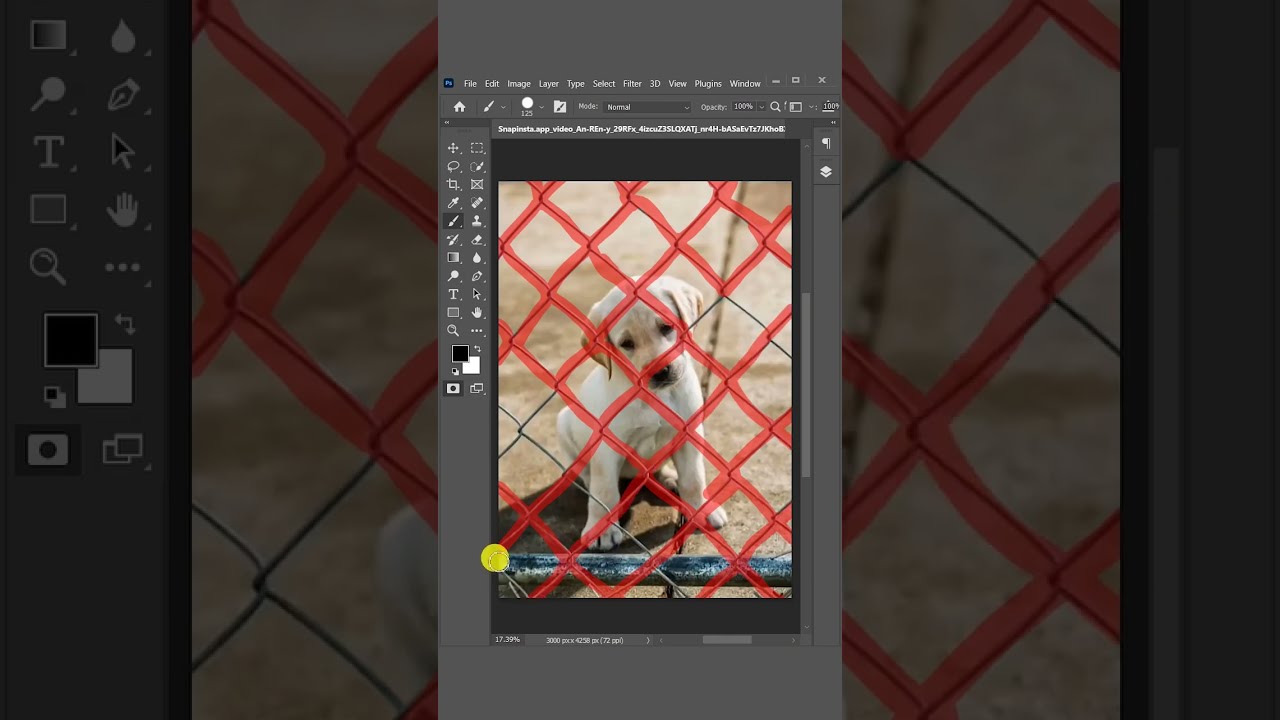
Task: Click the 17.39% zoom level field
Action: [508, 640]
